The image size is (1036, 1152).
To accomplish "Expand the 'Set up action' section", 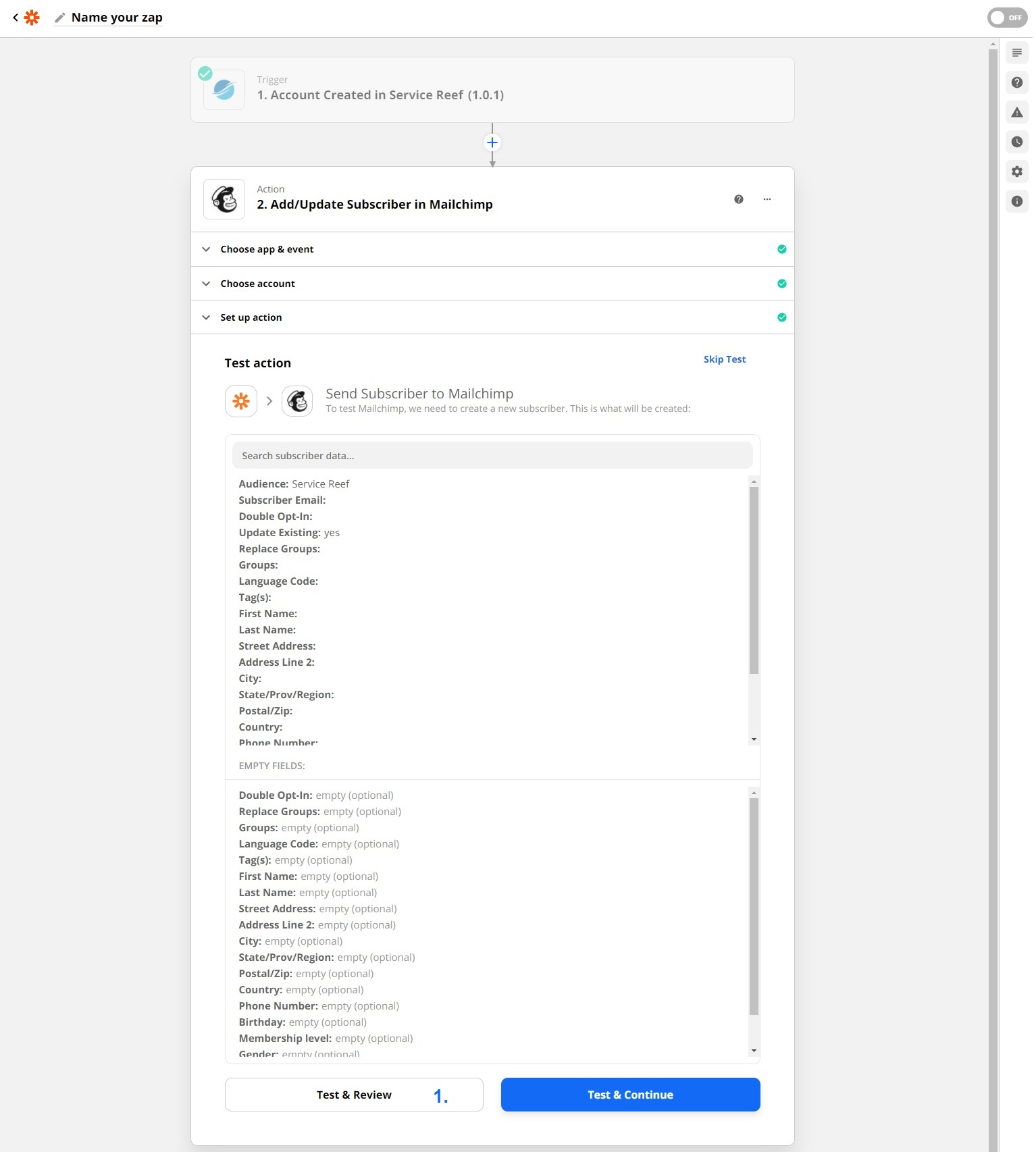I will [492, 317].
